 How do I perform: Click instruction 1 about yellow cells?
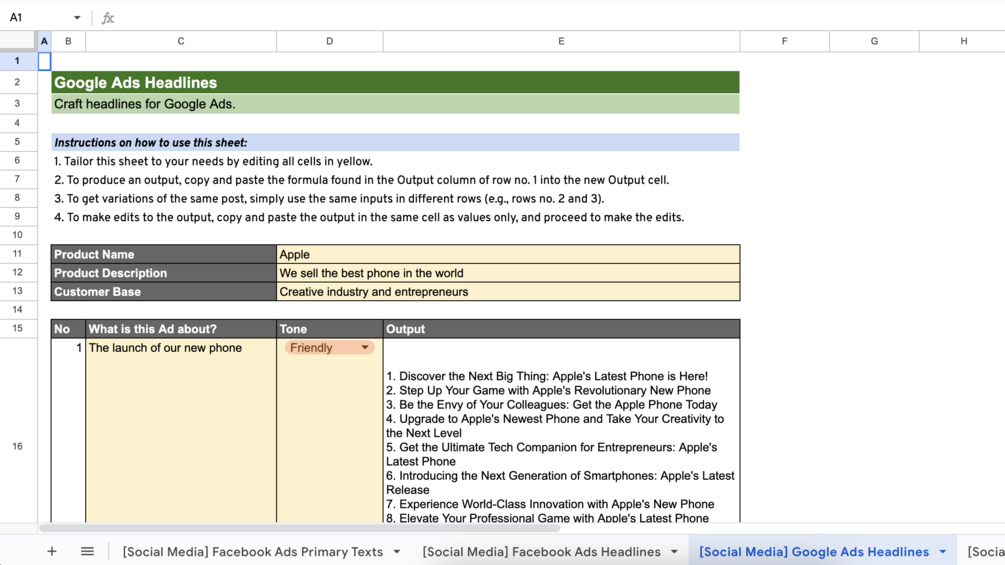click(x=213, y=161)
